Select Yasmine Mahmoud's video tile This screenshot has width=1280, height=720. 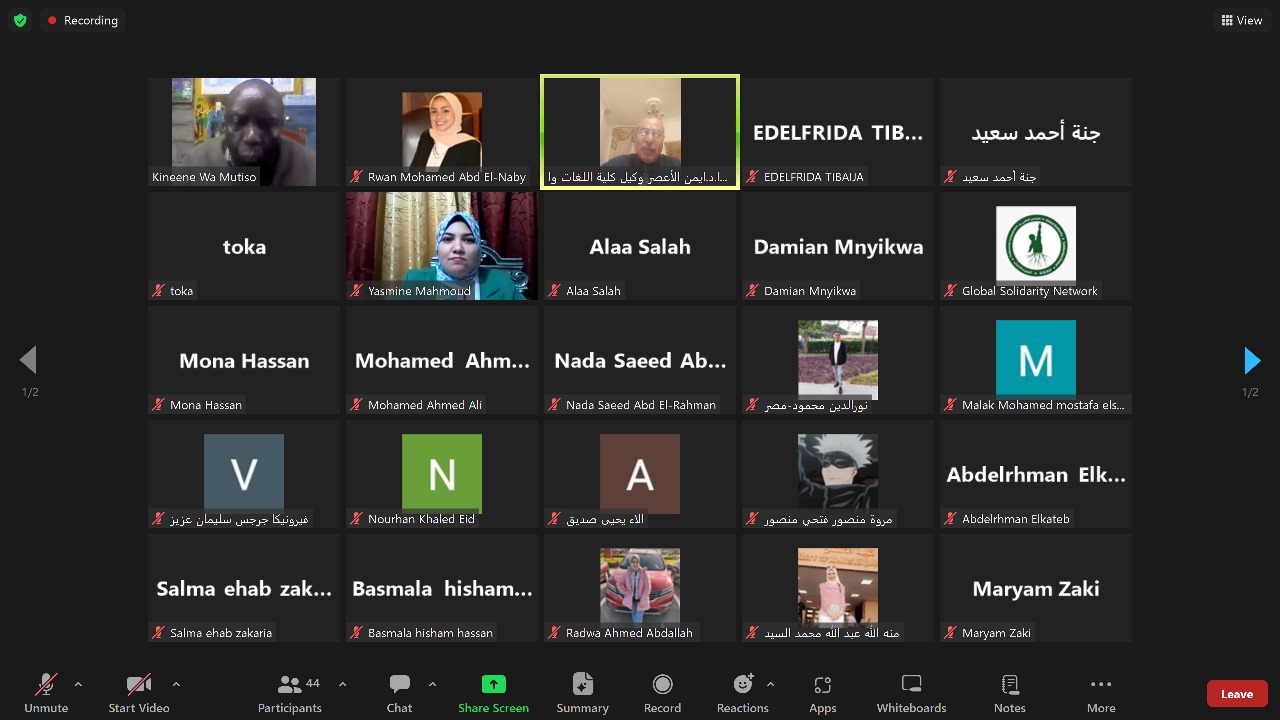(442, 245)
